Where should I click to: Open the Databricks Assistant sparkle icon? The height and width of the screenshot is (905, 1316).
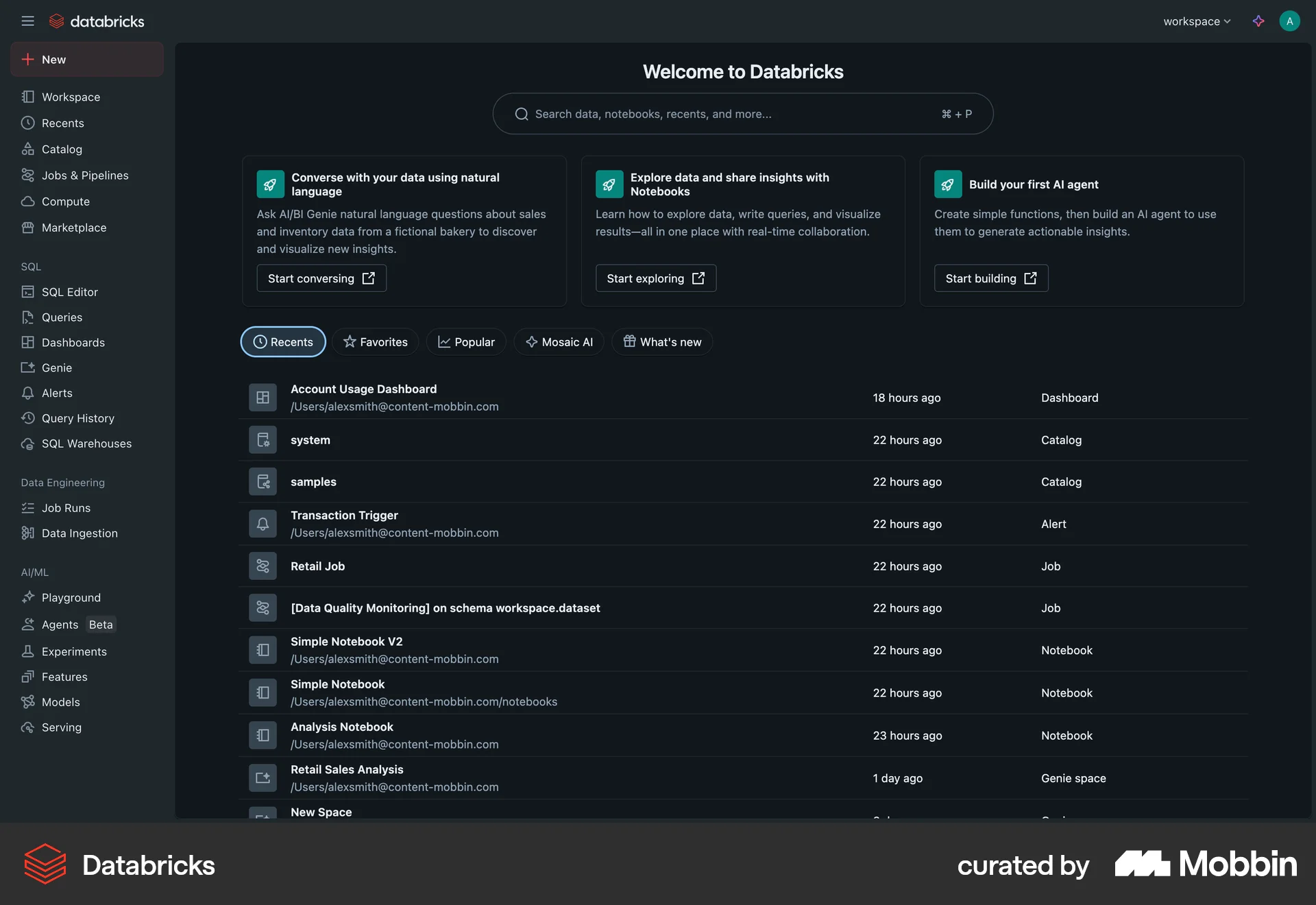[1258, 21]
